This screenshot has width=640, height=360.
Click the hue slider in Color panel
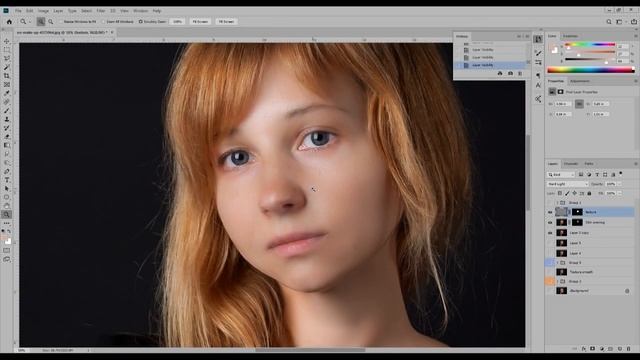click(590, 44)
